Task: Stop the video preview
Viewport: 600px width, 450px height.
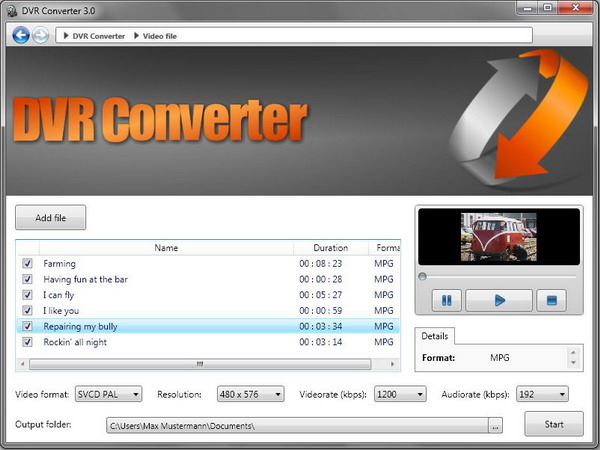Action: pos(551,300)
